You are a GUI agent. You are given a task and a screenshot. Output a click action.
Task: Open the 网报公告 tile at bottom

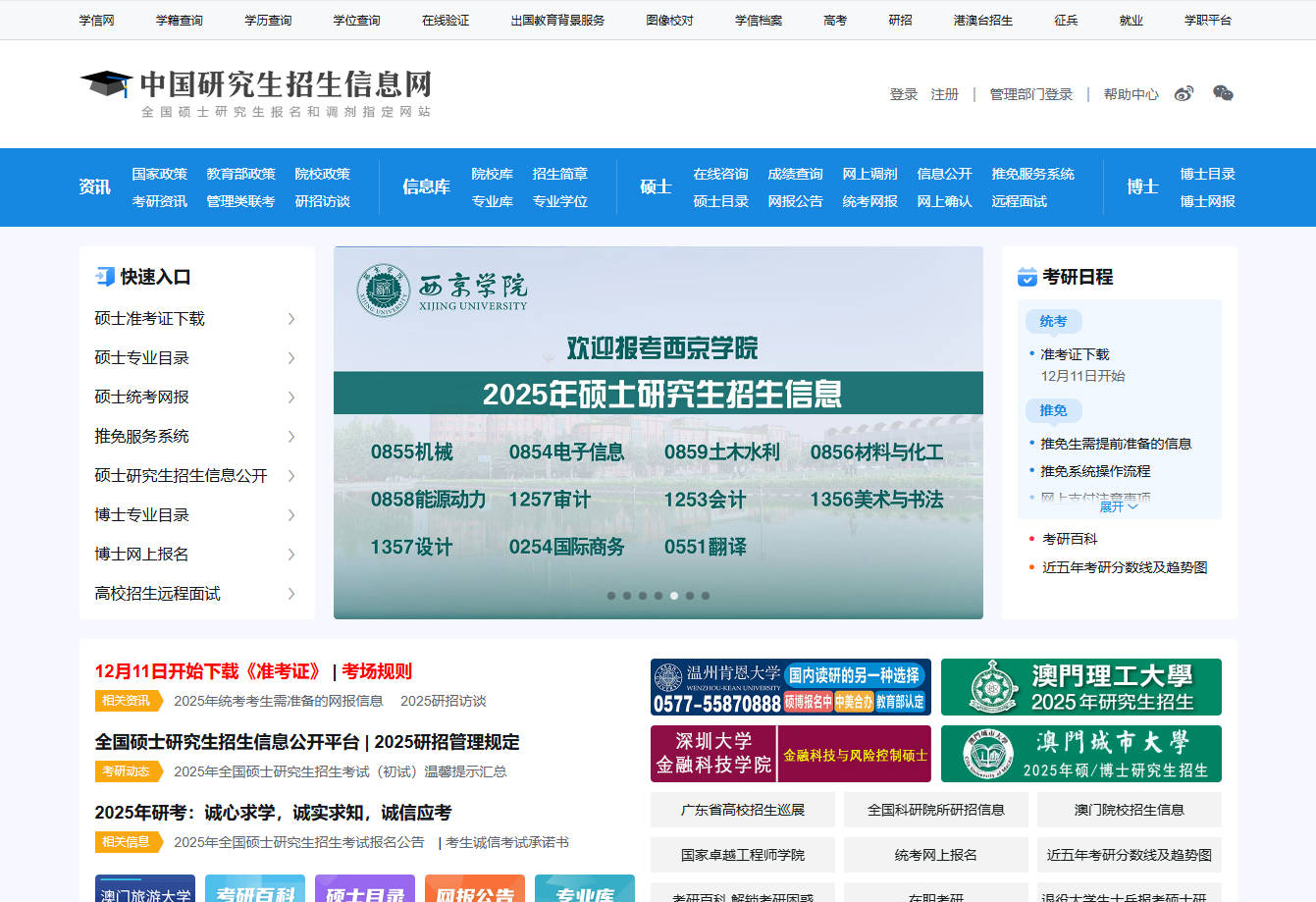coord(475,889)
